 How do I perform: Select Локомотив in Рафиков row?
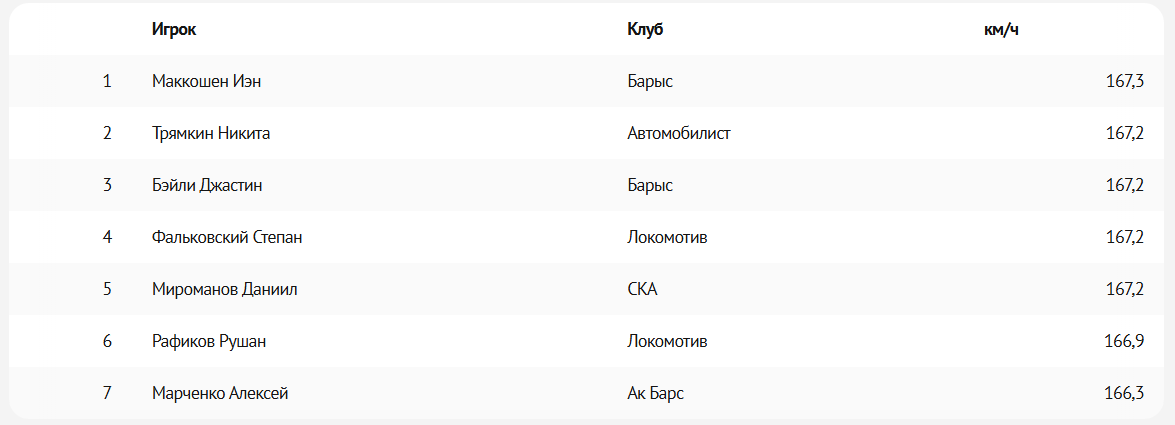pyautogui.click(x=667, y=341)
